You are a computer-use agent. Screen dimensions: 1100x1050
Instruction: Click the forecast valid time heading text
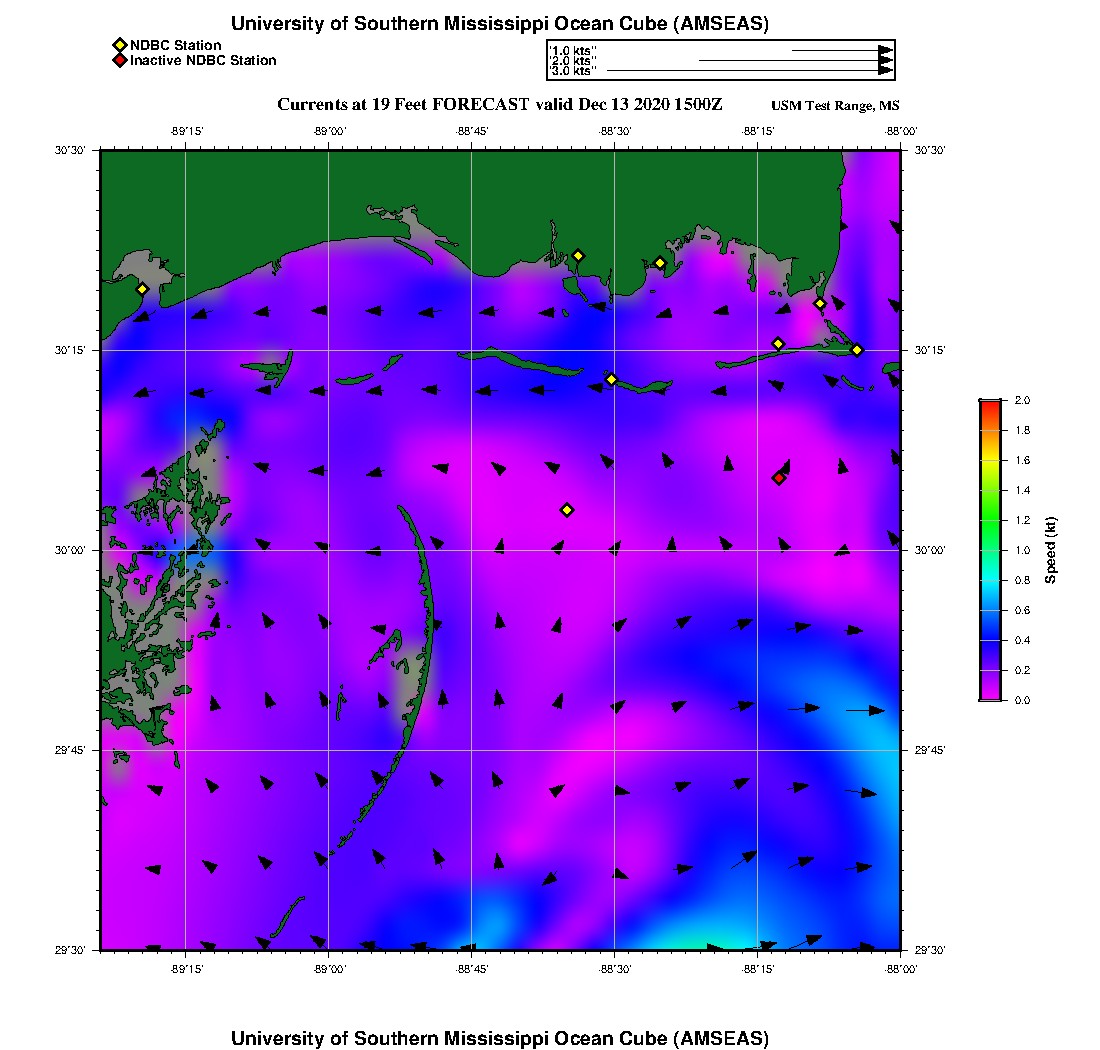(500, 105)
